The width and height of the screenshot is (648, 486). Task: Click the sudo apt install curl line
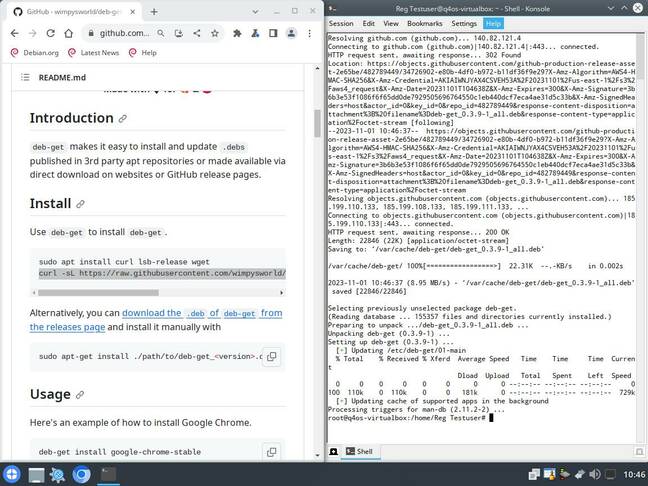124,262
